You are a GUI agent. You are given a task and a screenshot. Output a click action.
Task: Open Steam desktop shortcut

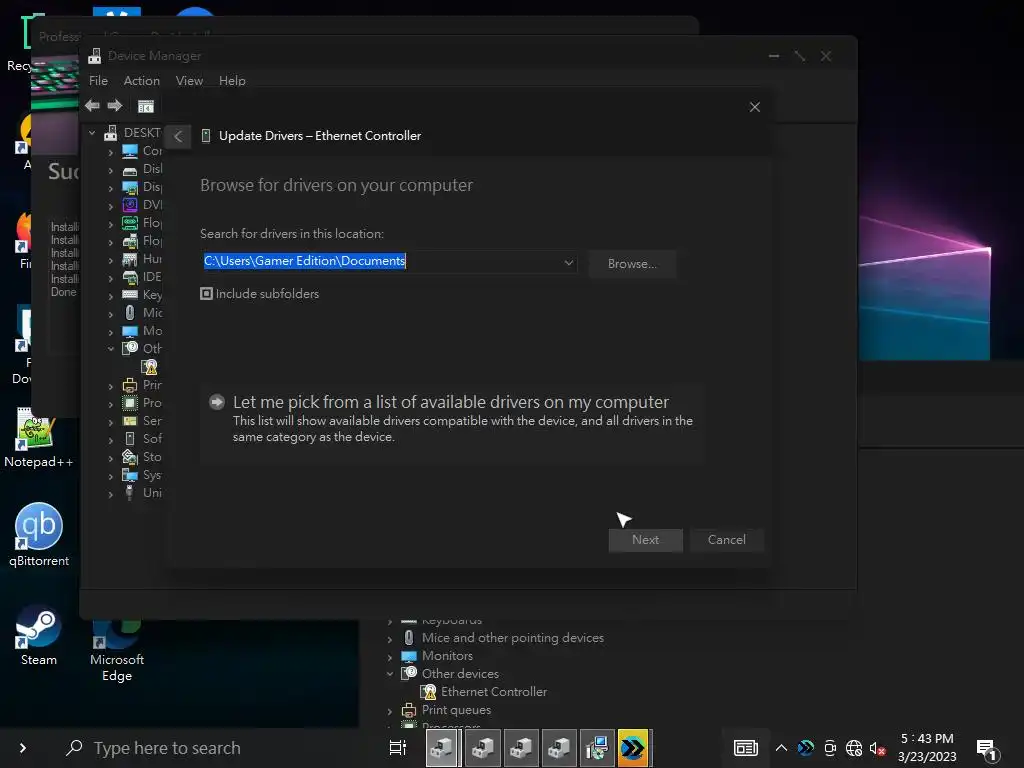coord(39,635)
